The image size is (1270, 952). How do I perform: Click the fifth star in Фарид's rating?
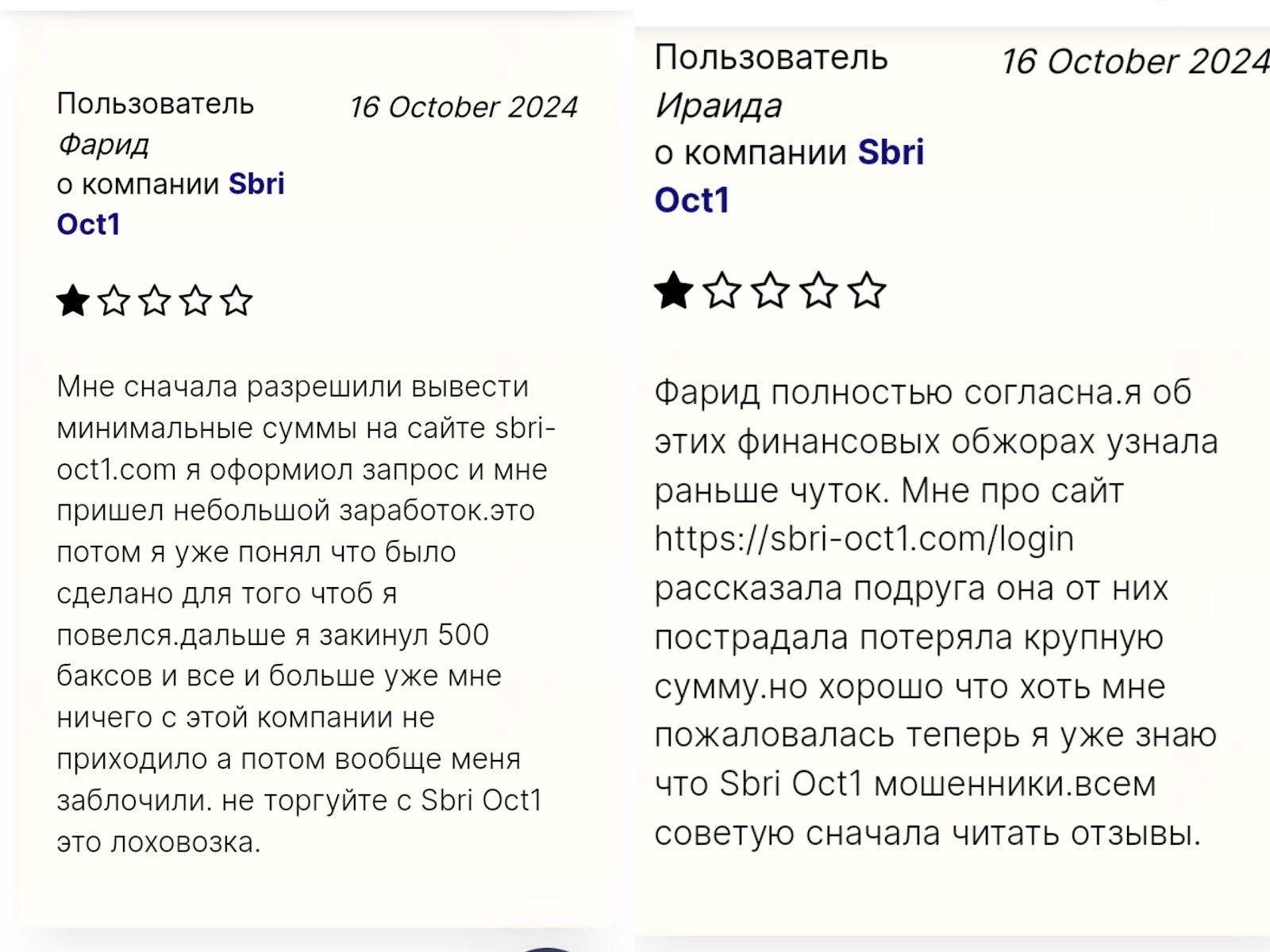(236, 301)
